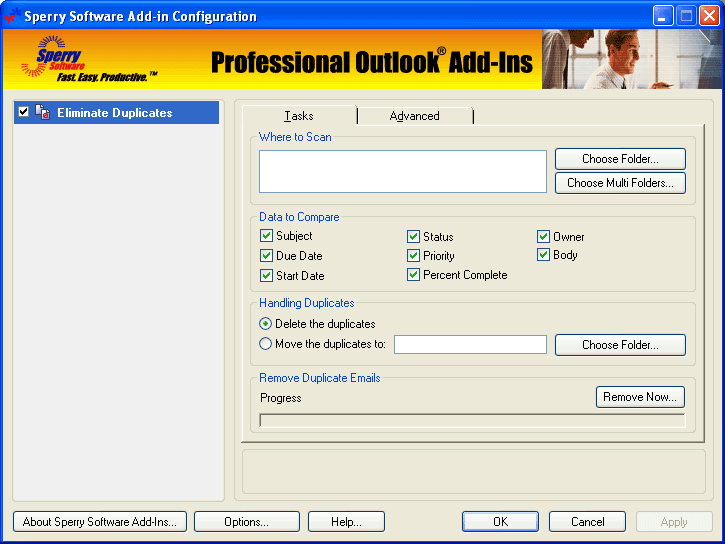Image resolution: width=725 pixels, height=544 pixels.
Task: Click the Sperry Software logo in banner
Action: [x=88, y=60]
